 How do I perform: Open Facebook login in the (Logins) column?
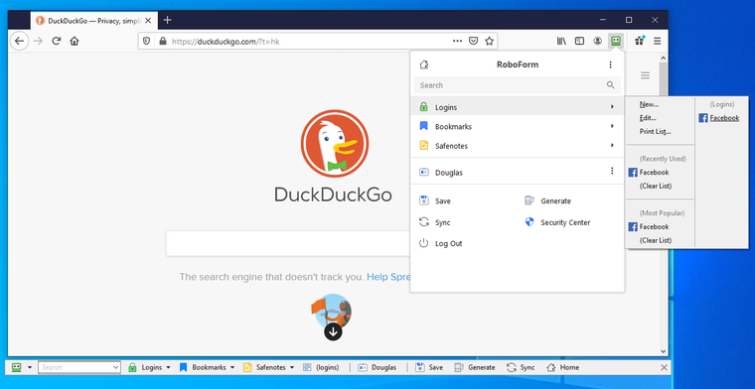(719, 118)
